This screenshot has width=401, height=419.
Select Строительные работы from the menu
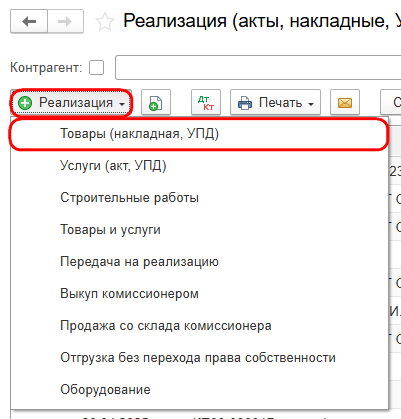pyautogui.click(x=199, y=198)
